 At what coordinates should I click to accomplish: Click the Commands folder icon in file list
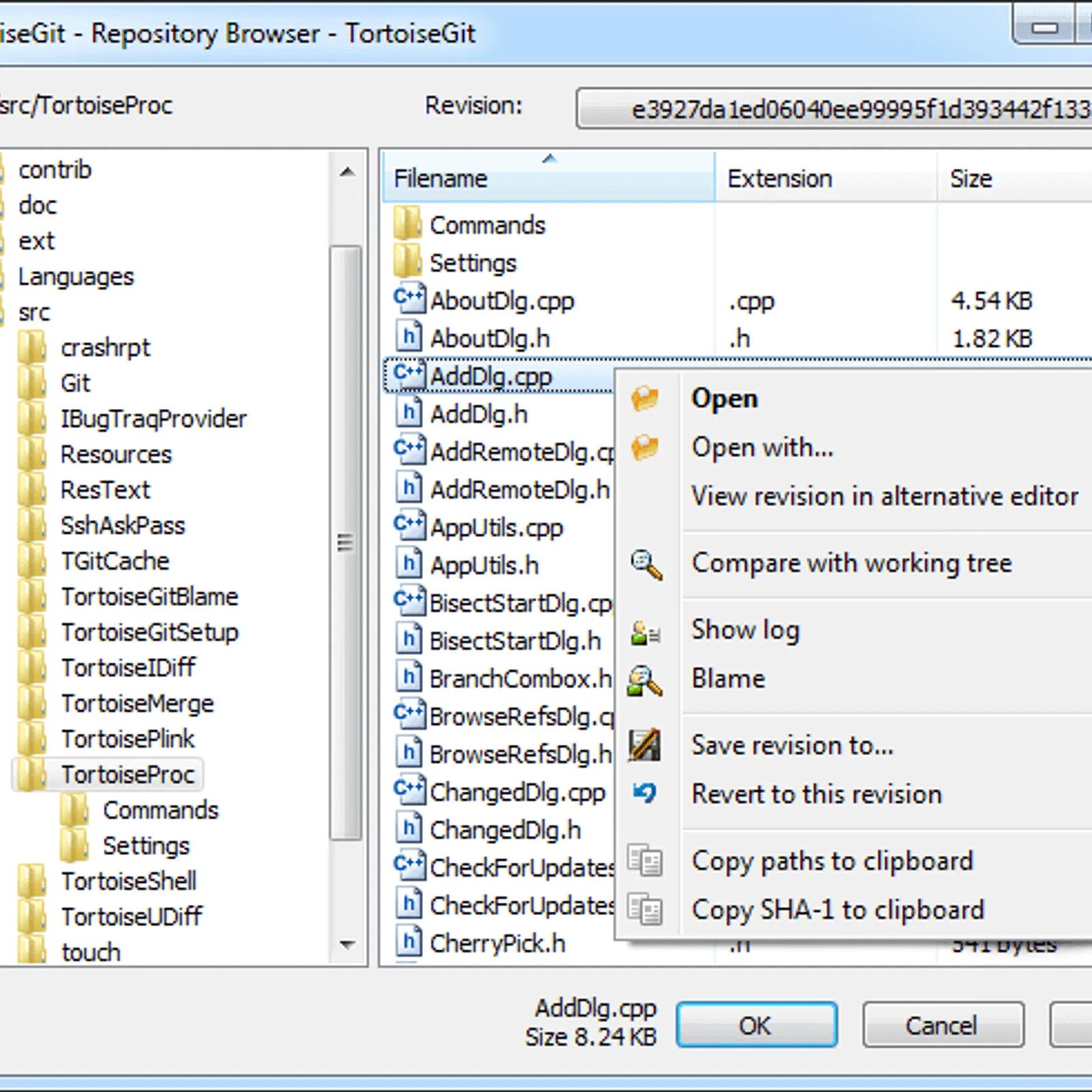coord(408,224)
